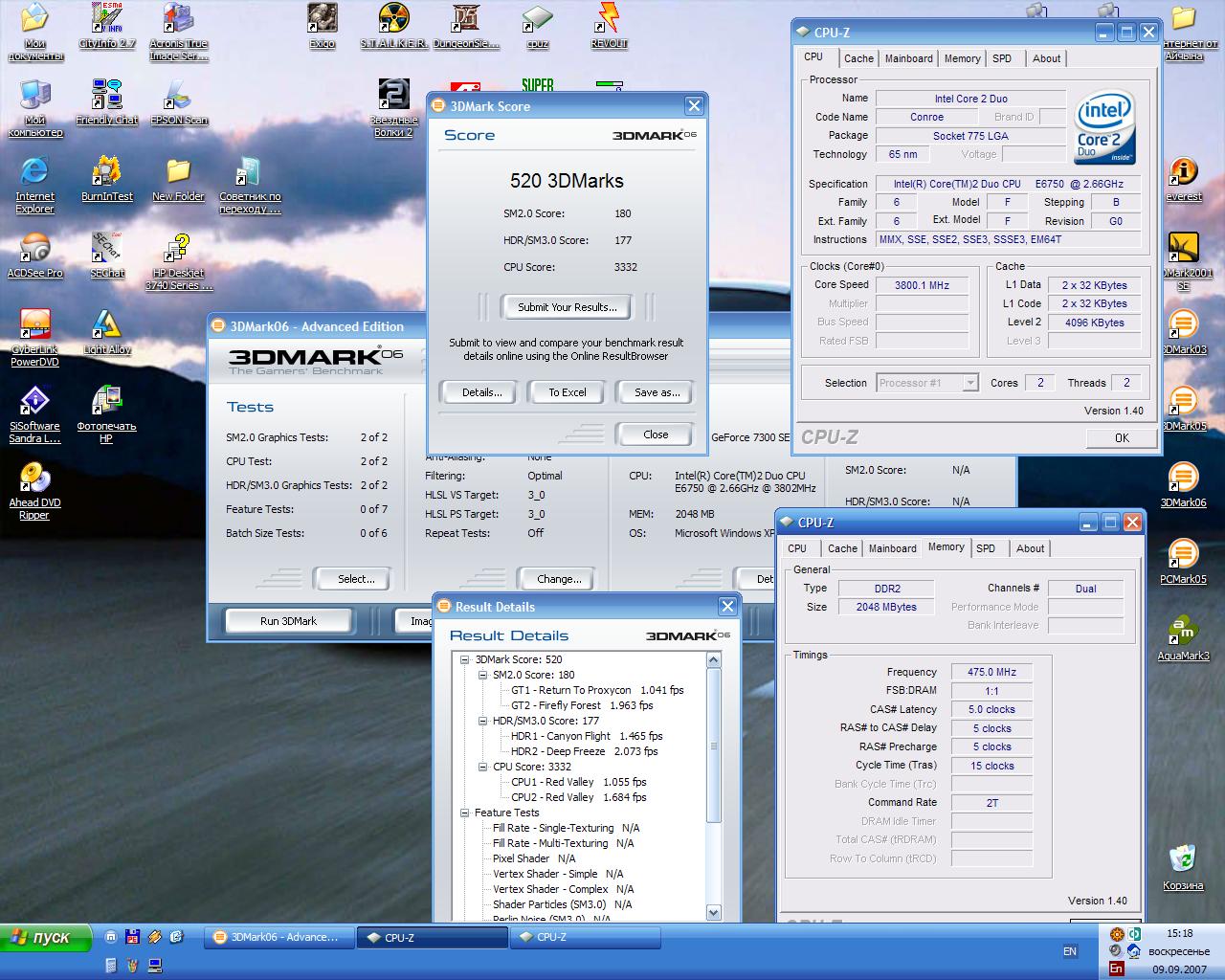This screenshot has width=1225, height=980.
Task: Launch the Exigo game shortcut
Action: coord(322,27)
